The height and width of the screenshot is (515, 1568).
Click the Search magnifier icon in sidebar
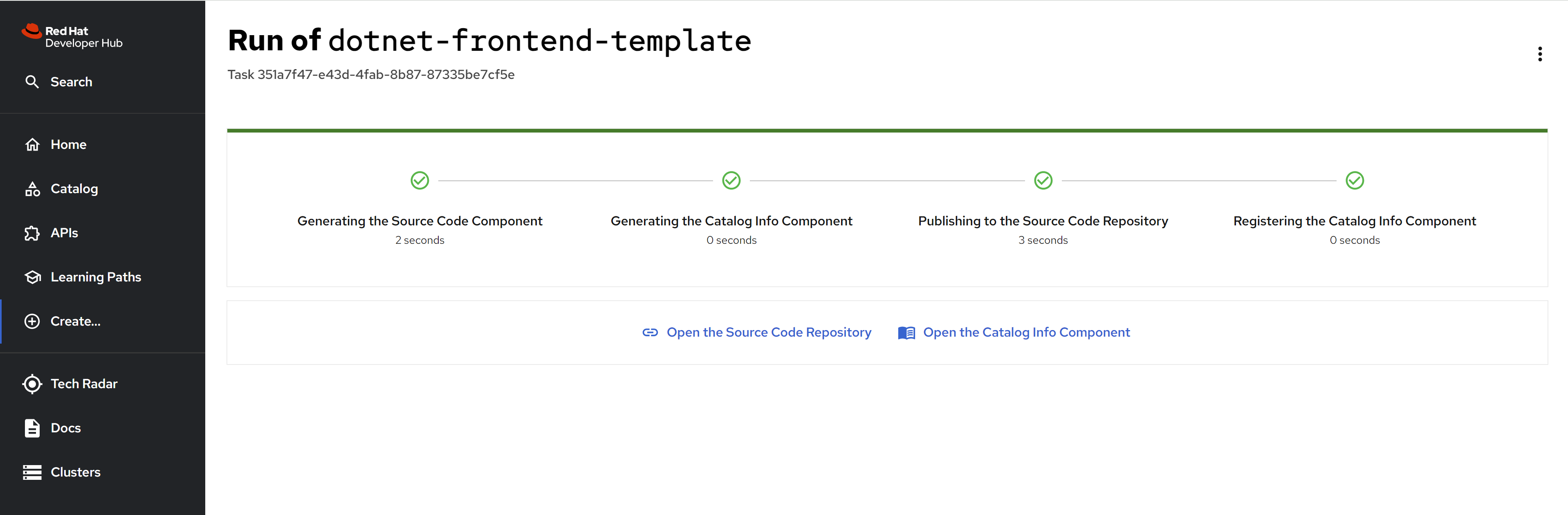(32, 81)
